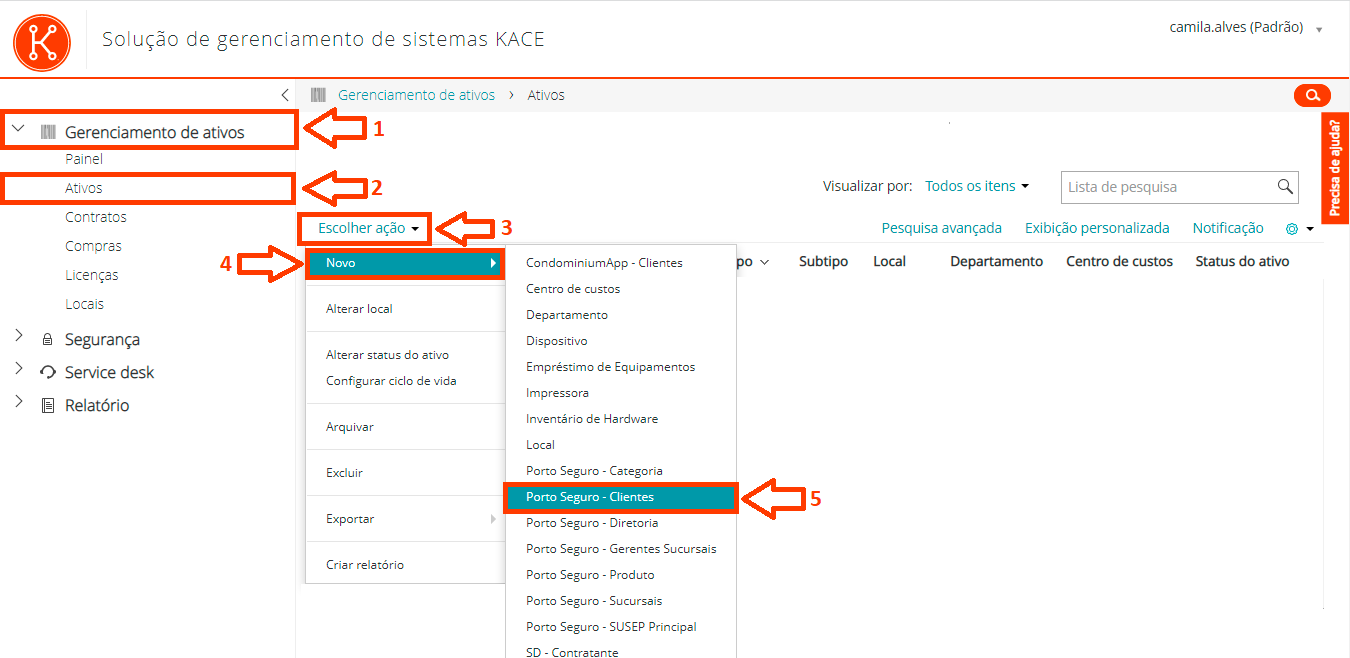Click the Notificação link
The width and height of the screenshot is (1350, 658).
[1228, 229]
